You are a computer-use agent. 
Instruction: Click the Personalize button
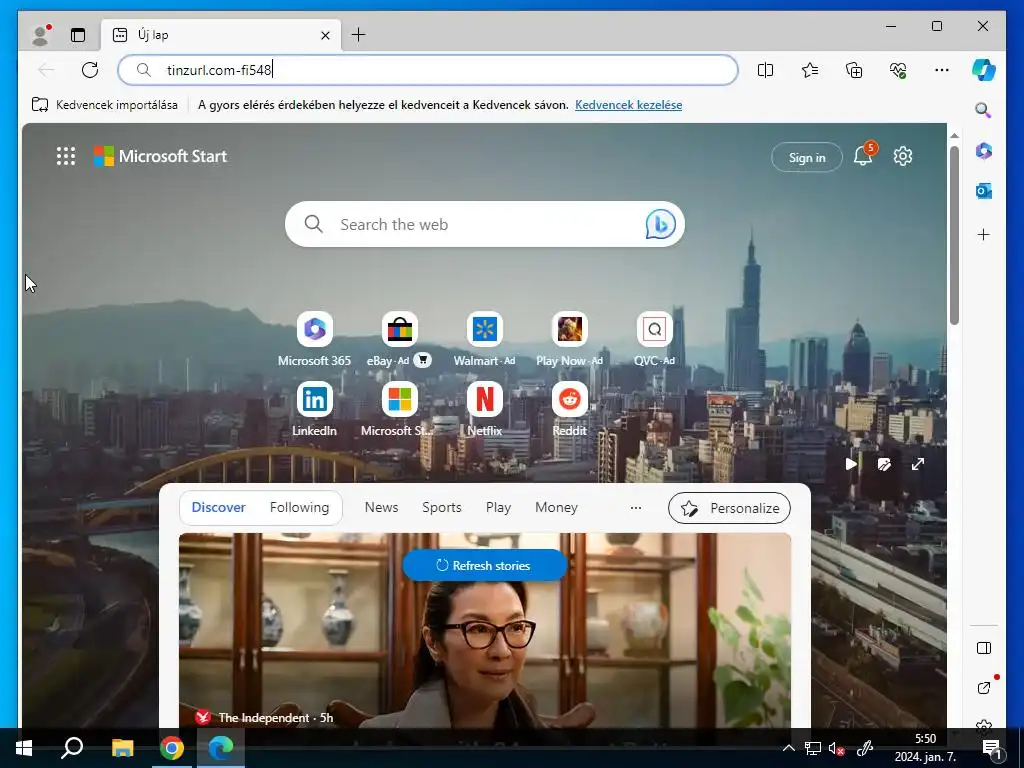click(729, 508)
